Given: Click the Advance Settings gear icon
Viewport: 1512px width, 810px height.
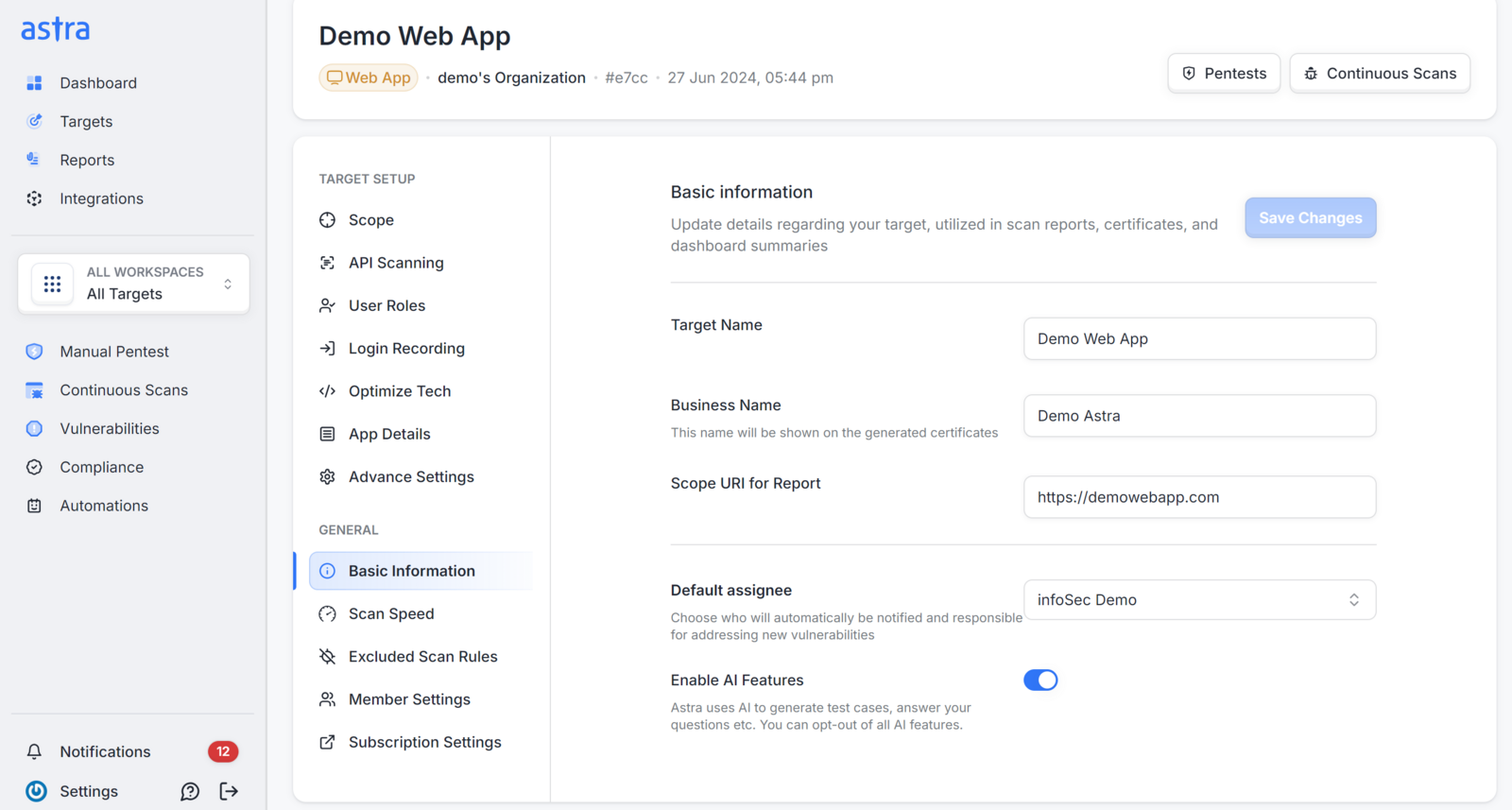Looking at the screenshot, I should [x=327, y=477].
